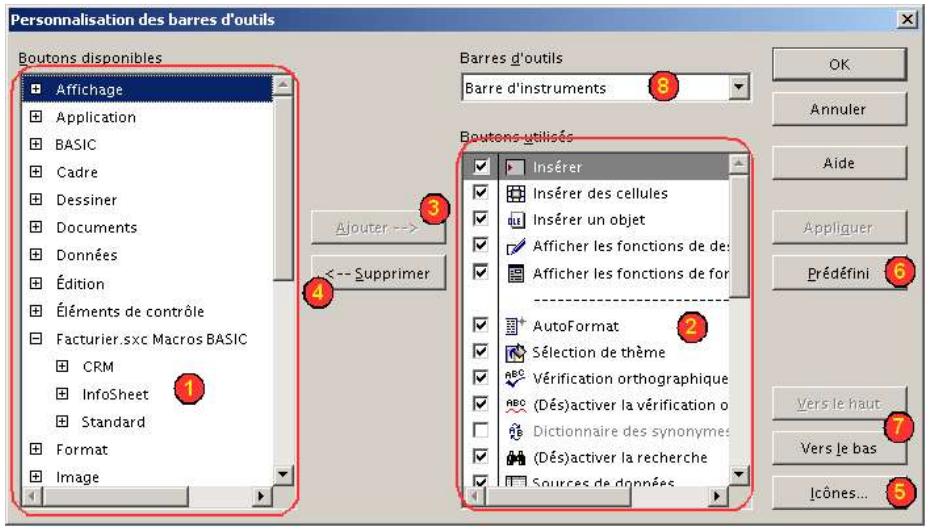
Task: Select the Insérer un objet entry text
Action: [589, 220]
